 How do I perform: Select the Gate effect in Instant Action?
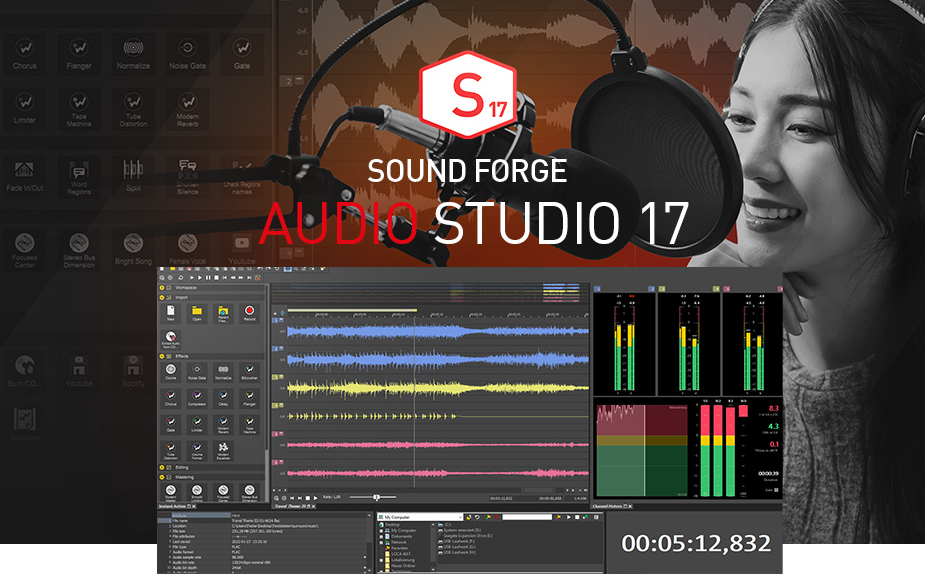click(170, 423)
